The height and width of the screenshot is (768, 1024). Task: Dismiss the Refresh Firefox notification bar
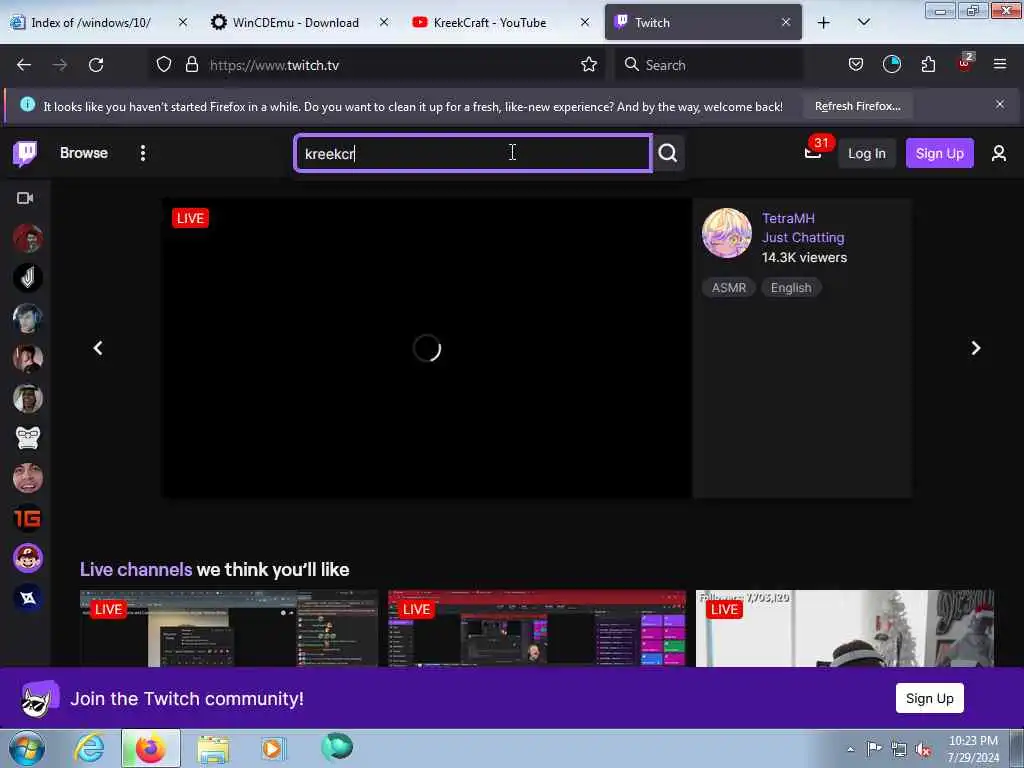point(1000,104)
